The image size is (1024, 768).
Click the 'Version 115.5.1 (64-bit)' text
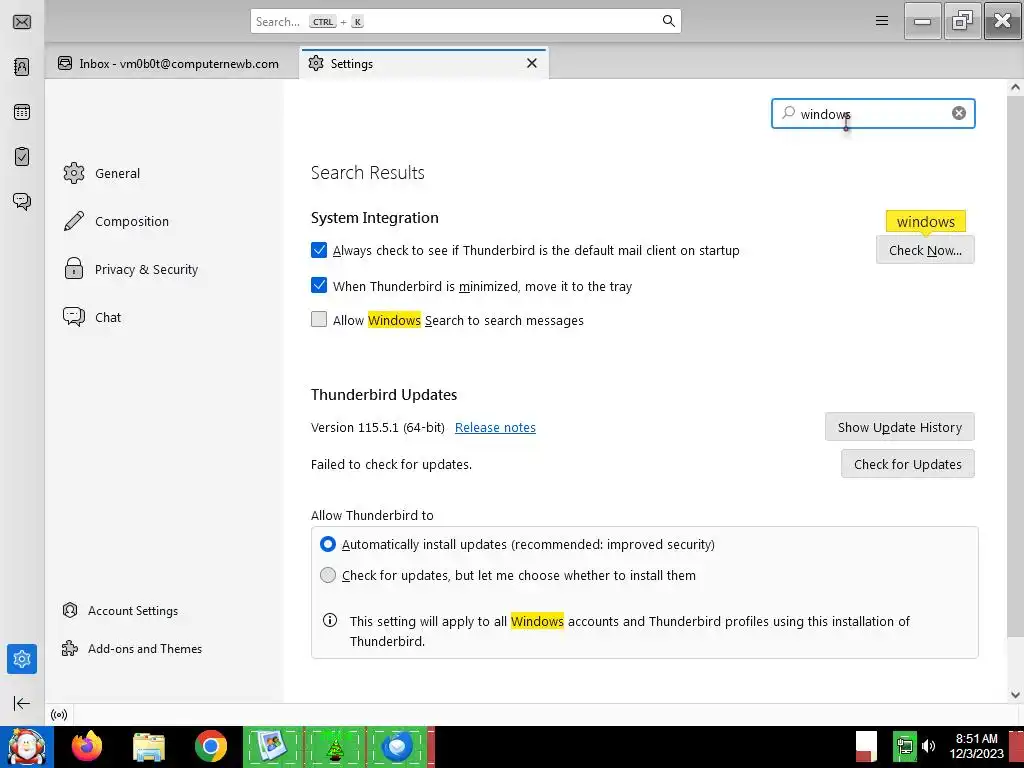[x=377, y=427]
